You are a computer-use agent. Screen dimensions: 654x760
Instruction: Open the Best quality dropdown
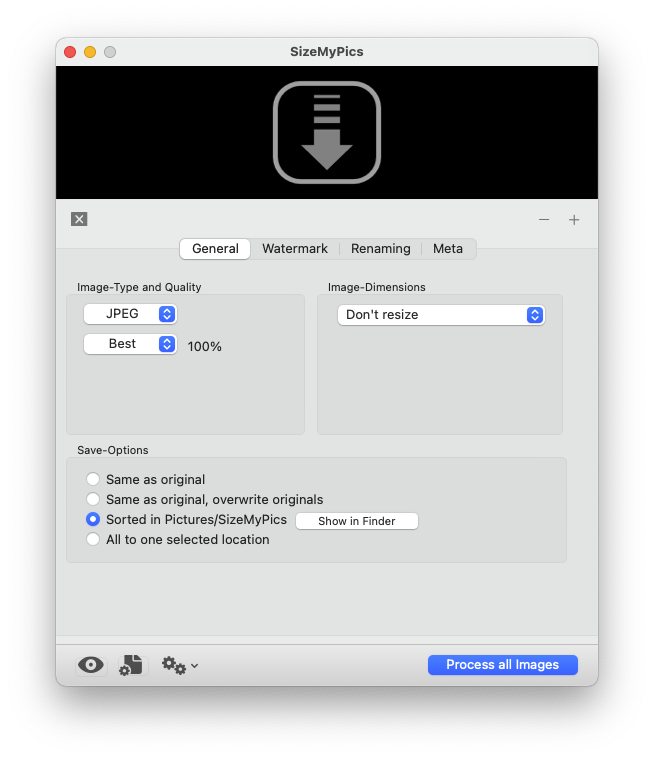pos(130,344)
